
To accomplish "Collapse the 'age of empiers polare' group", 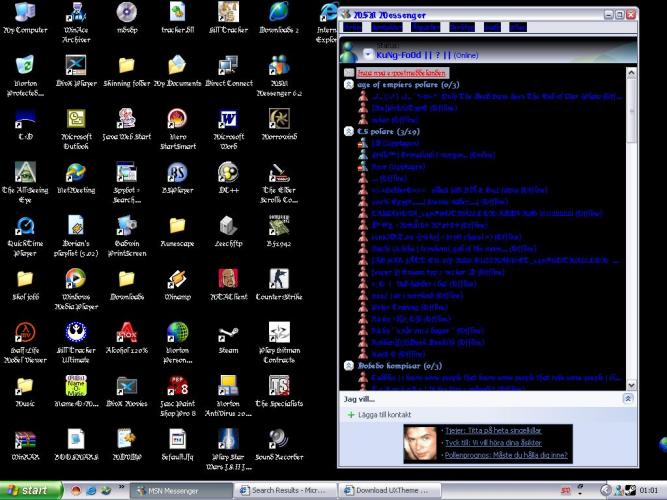I will tap(348, 86).
